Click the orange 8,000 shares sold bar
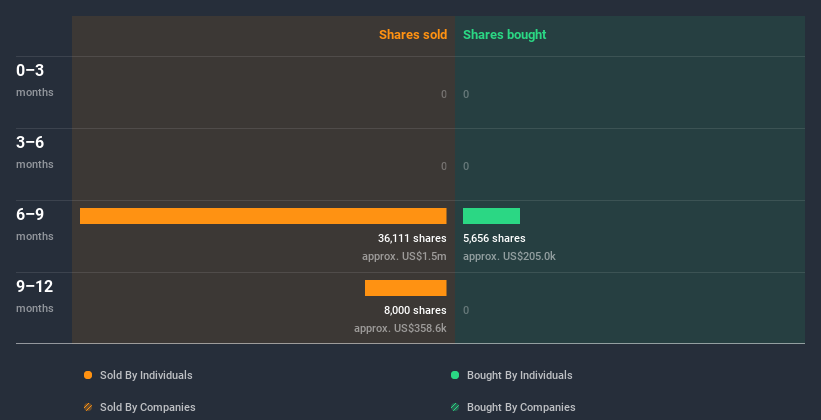This screenshot has height=420, width=821. (x=406, y=288)
